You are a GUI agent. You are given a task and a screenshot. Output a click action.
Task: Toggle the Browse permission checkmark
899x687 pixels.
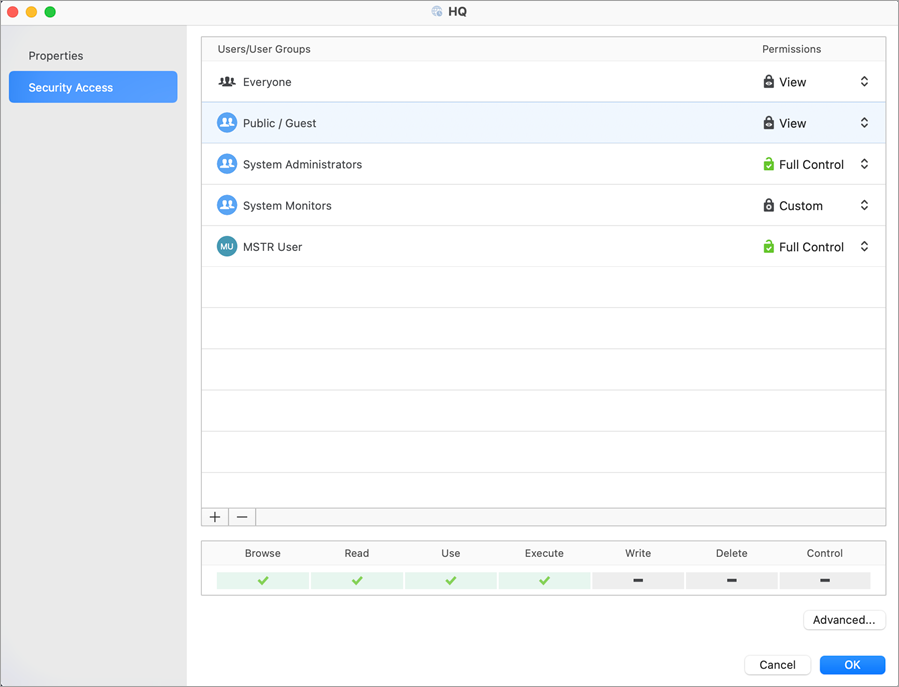[263, 580]
